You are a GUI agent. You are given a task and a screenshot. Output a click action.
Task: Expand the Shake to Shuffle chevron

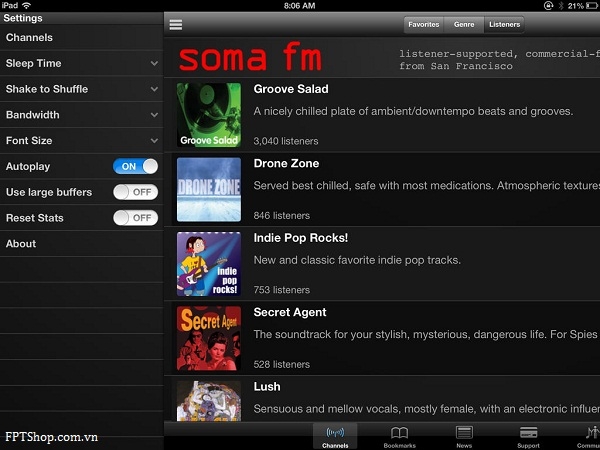point(154,89)
